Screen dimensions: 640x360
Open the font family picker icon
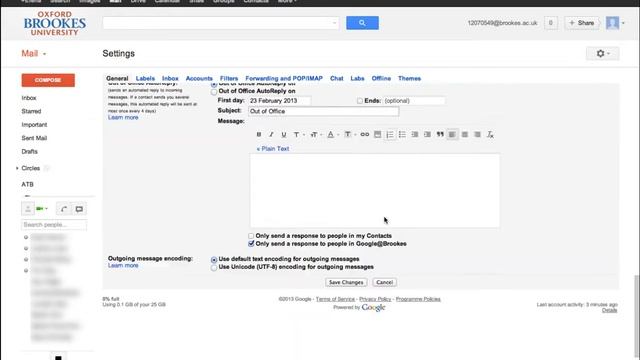coord(297,134)
